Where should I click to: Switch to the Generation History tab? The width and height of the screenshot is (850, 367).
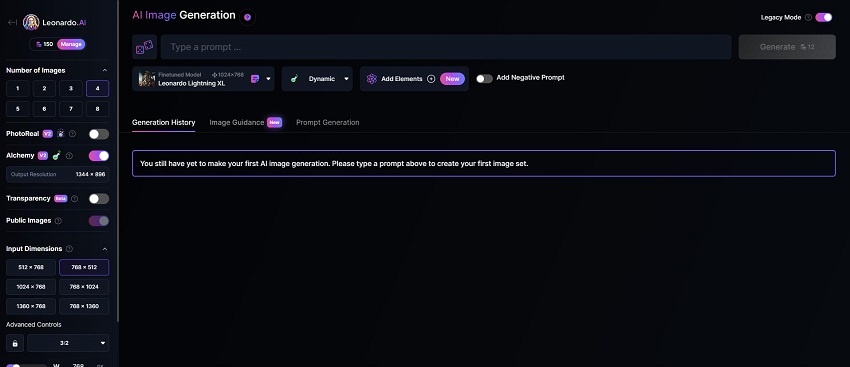(x=164, y=123)
